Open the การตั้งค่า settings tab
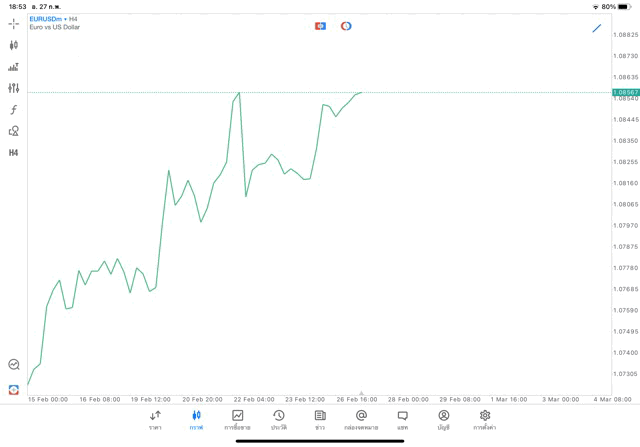This screenshot has width=640, height=447. (485, 420)
